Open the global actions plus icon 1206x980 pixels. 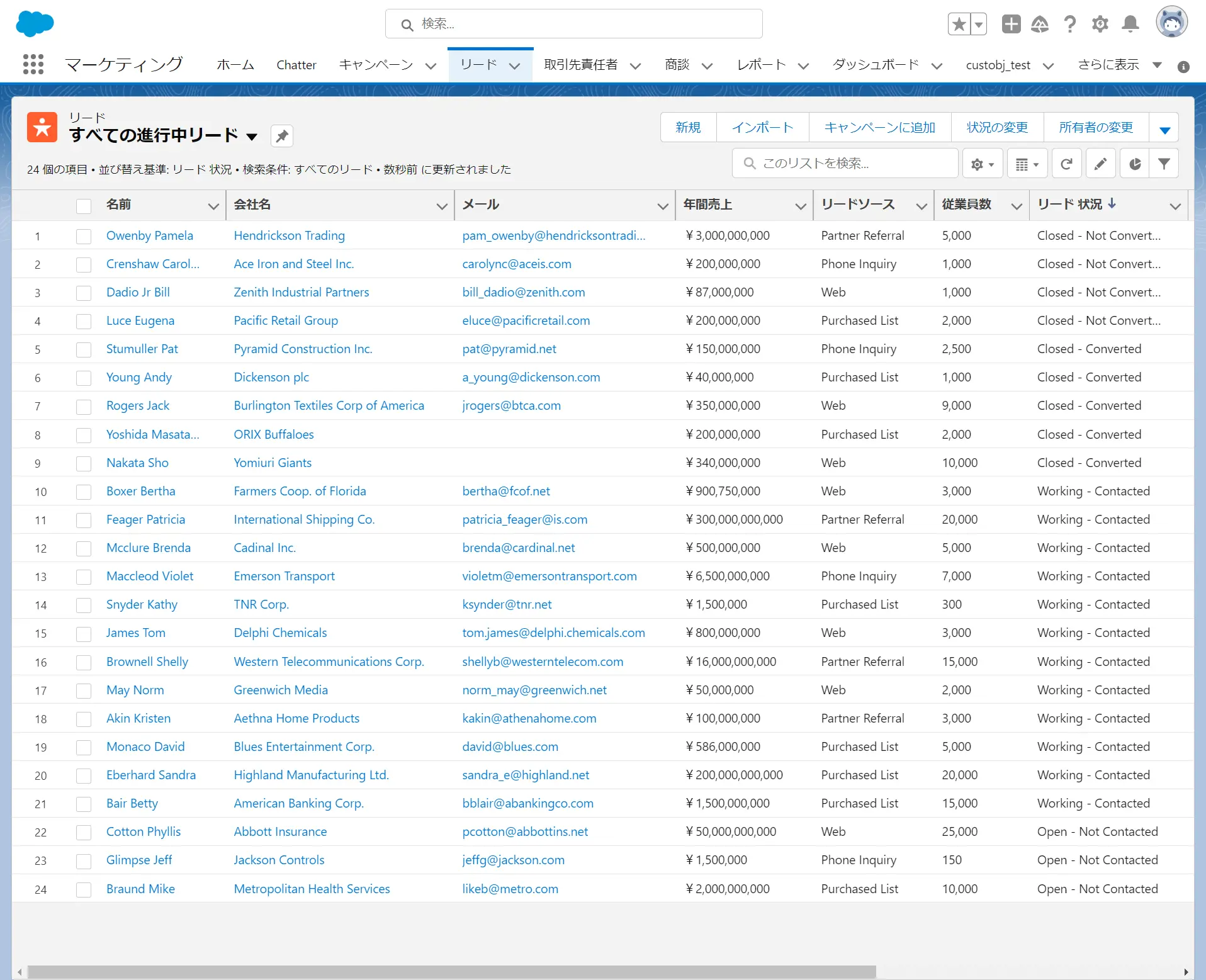(x=1011, y=25)
